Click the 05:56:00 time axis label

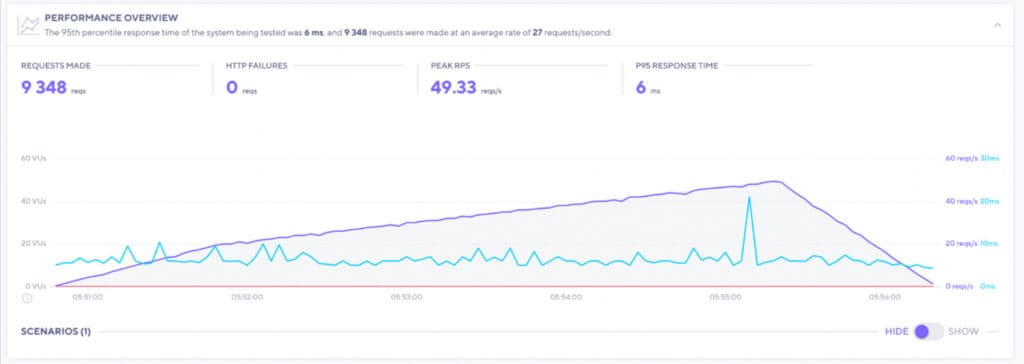pyautogui.click(x=885, y=297)
